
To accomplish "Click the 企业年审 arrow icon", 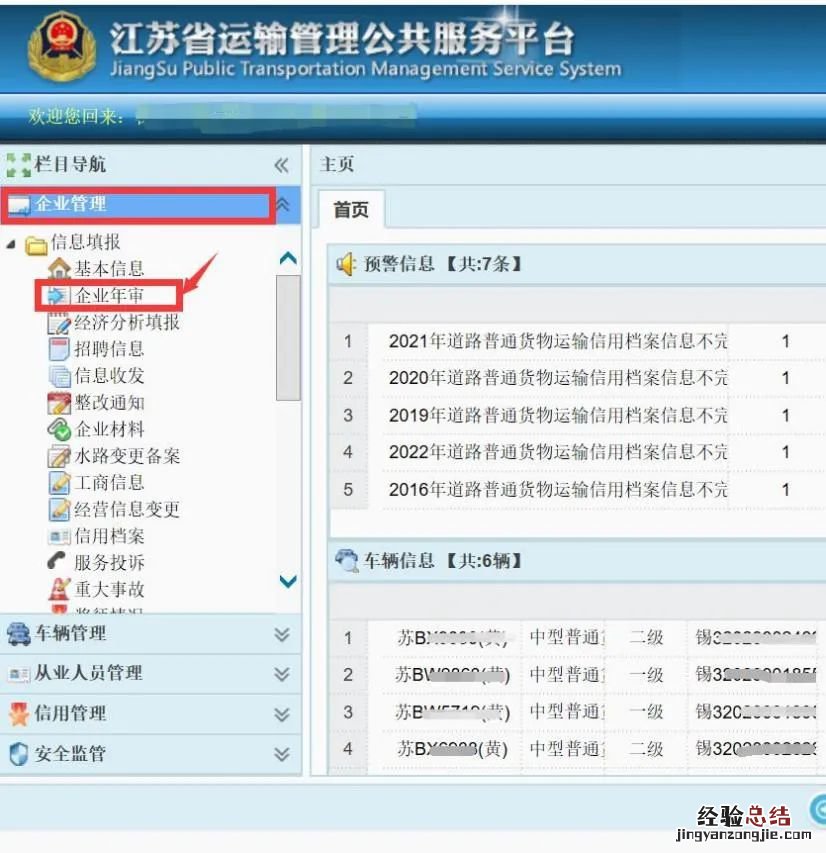I will point(58,296).
